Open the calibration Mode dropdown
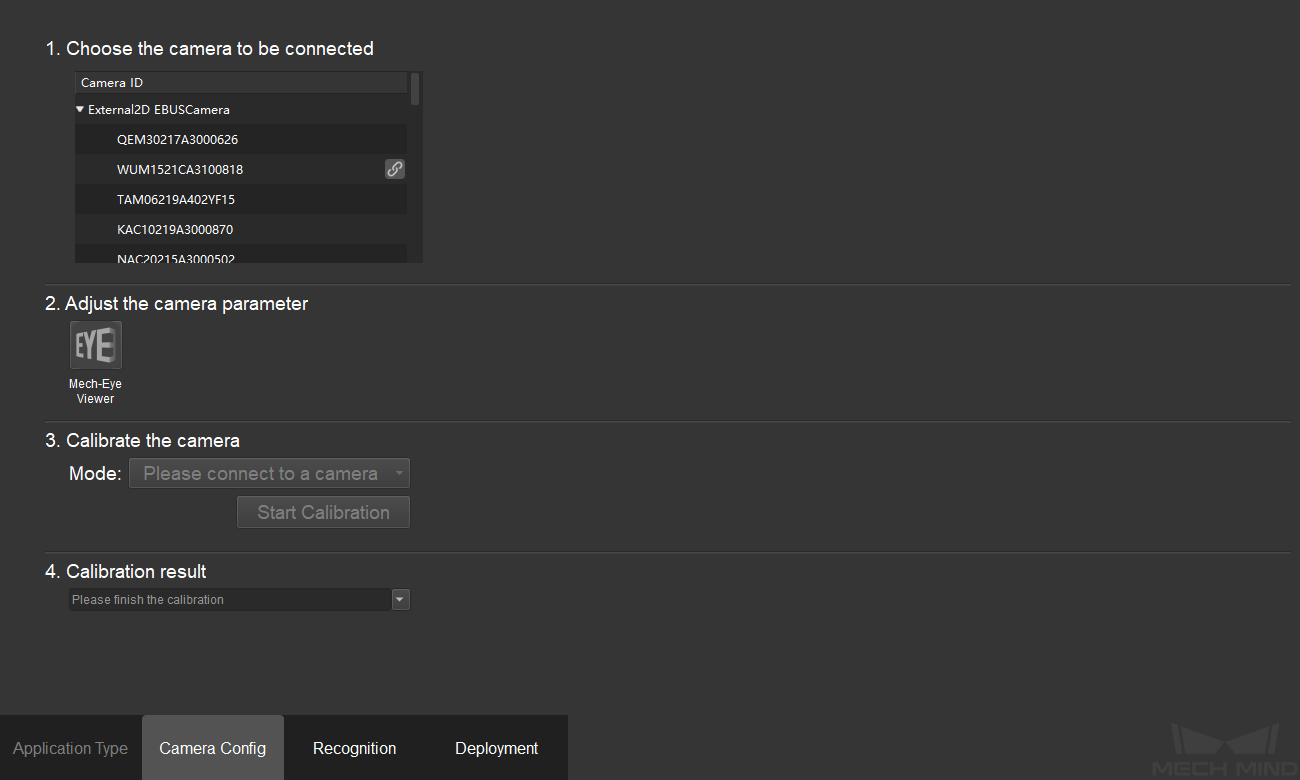The height and width of the screenshot is (780, 1300). [x=269, y=473]
